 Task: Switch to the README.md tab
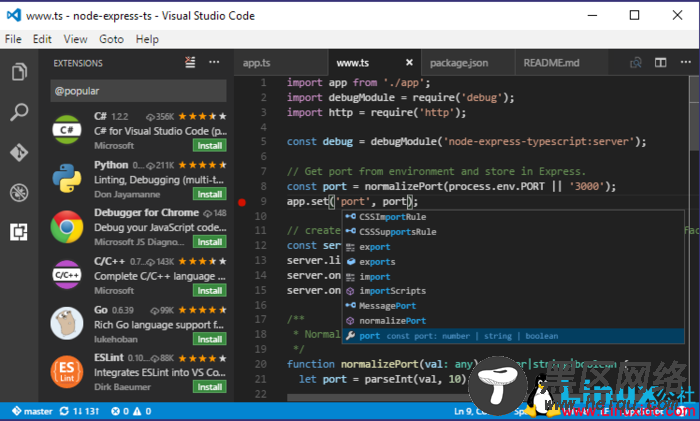click(562, 63)
